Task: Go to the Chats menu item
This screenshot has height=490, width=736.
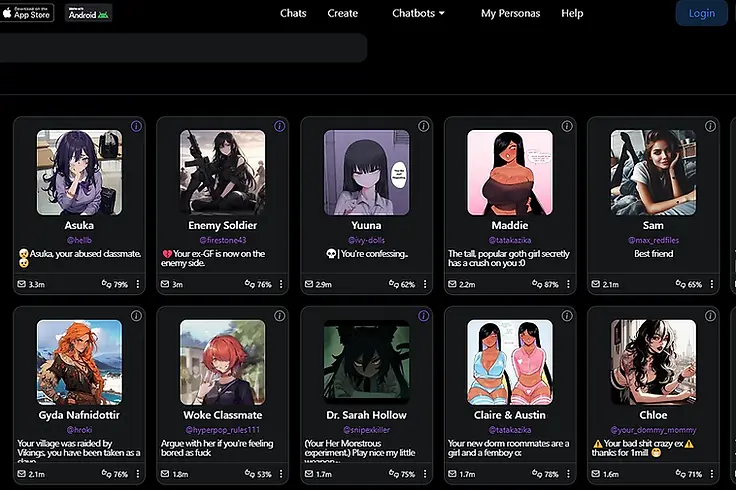Action: pyautogui.click(x=293, y=13)
